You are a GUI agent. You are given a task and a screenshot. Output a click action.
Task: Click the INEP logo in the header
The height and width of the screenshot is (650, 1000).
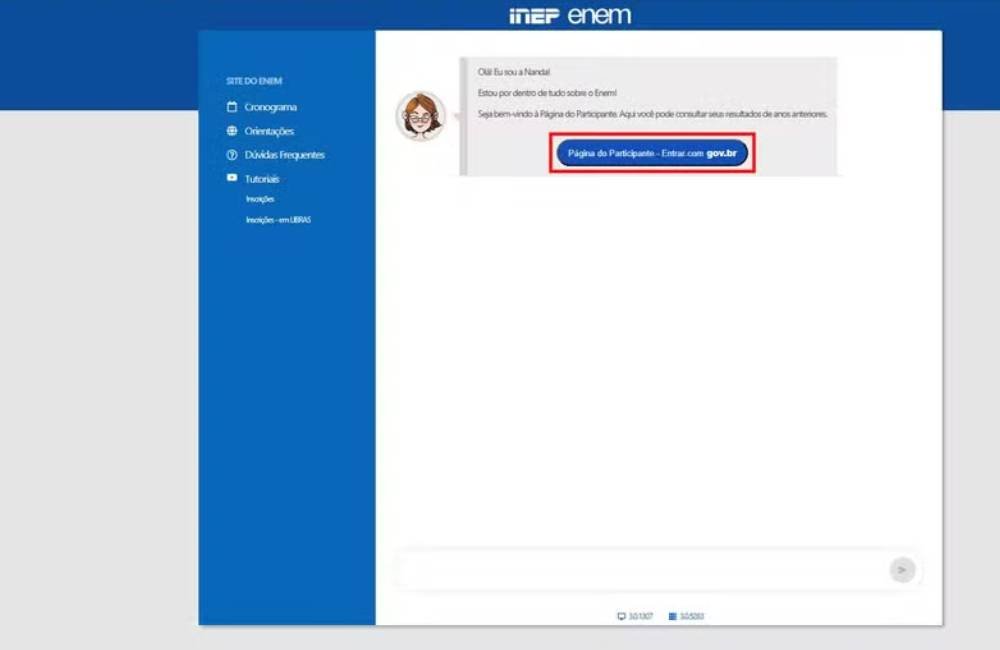(534, 16)
